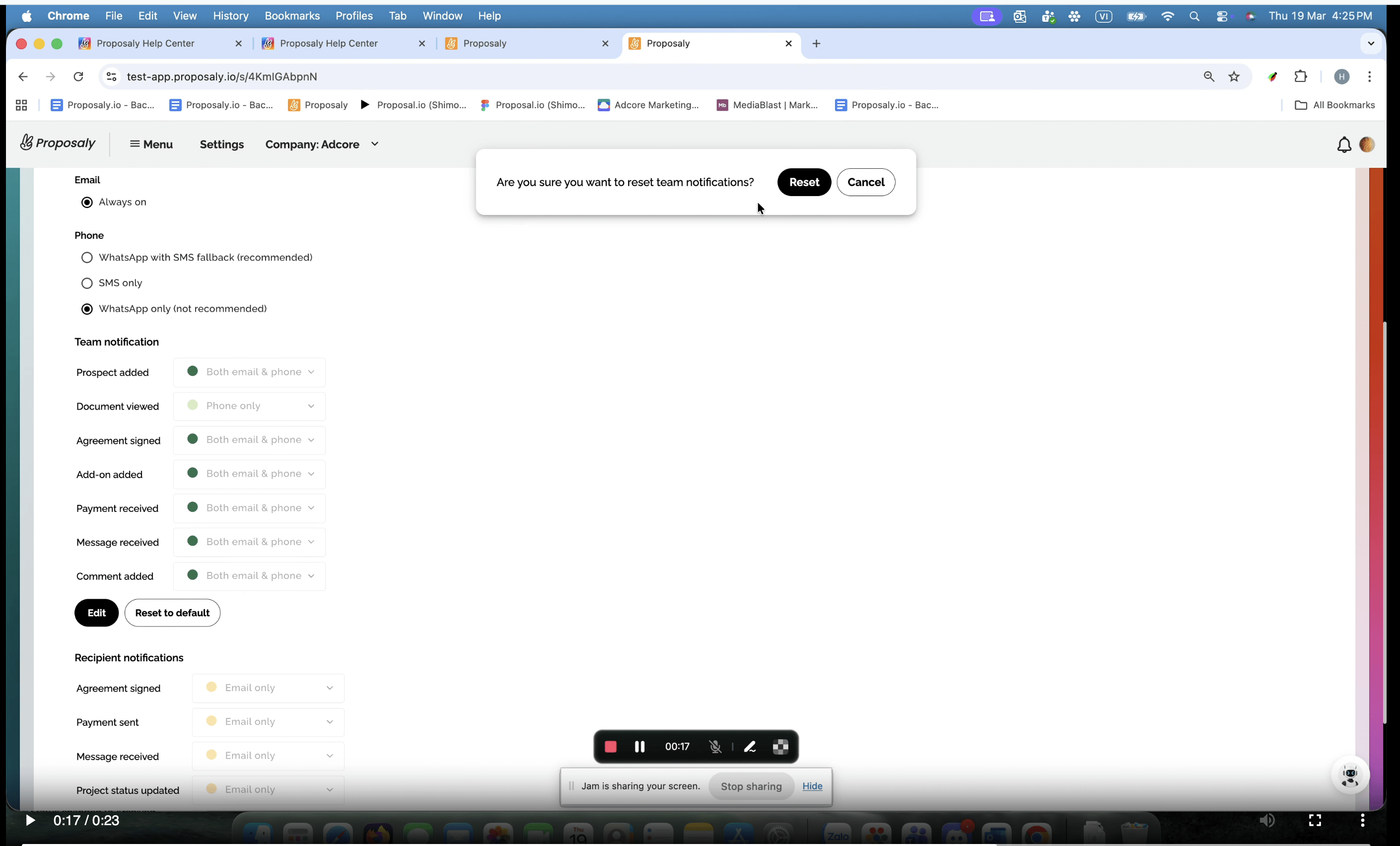1400x846 pixels.
Task: Stop the Jam recording
Action: 611,747
